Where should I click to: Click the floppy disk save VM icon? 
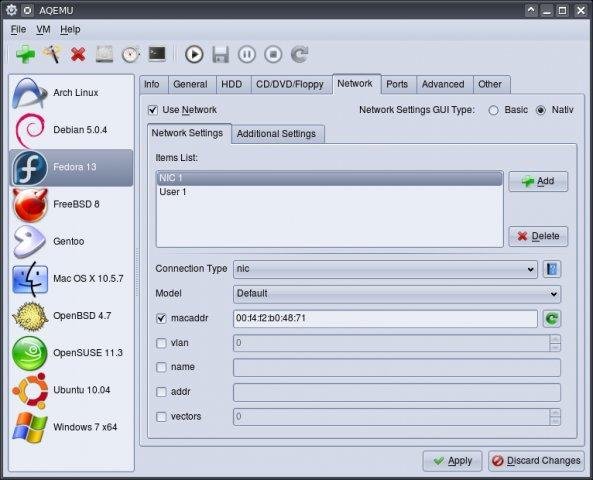220,54
